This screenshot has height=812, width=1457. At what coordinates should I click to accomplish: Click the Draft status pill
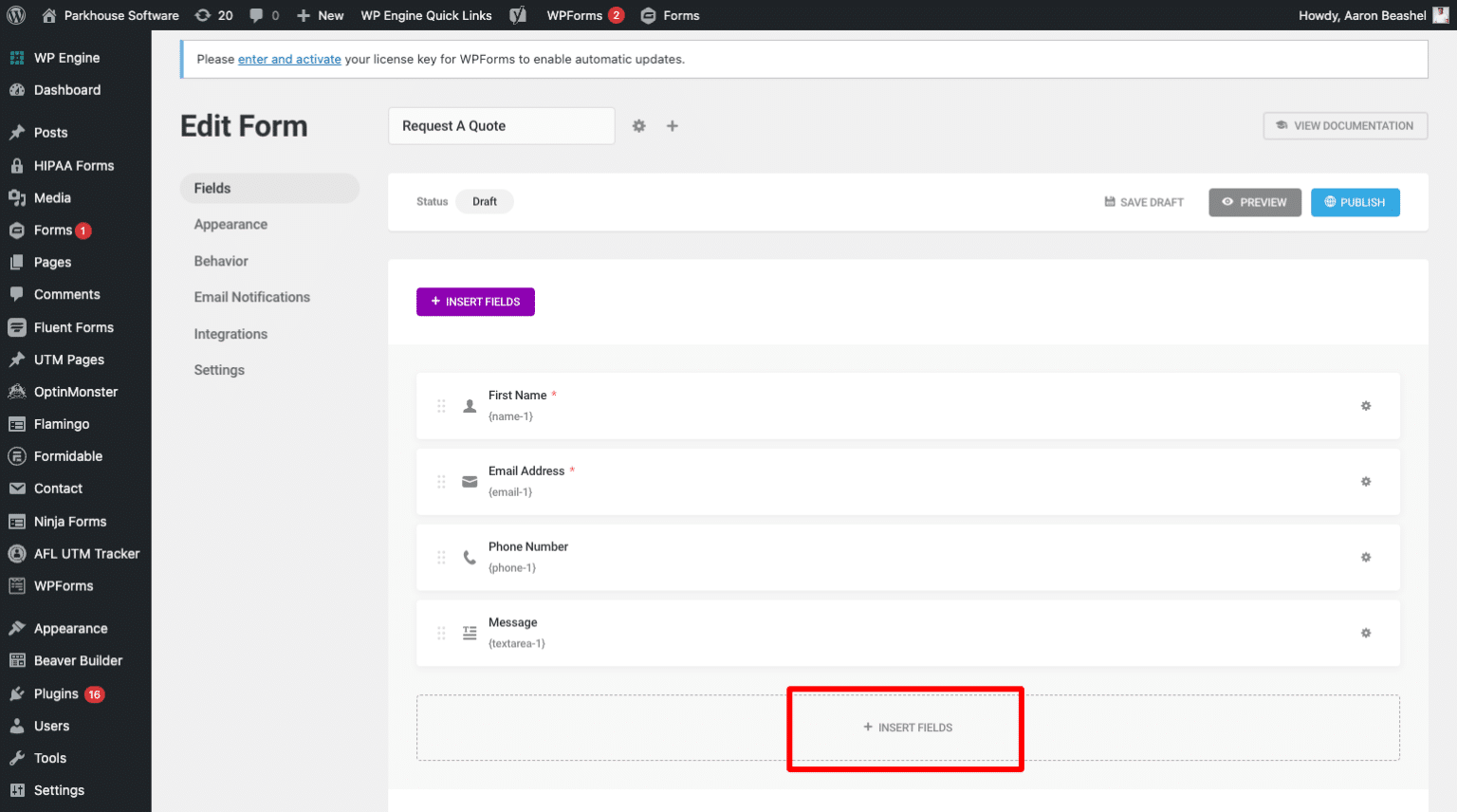click(485, 201)
